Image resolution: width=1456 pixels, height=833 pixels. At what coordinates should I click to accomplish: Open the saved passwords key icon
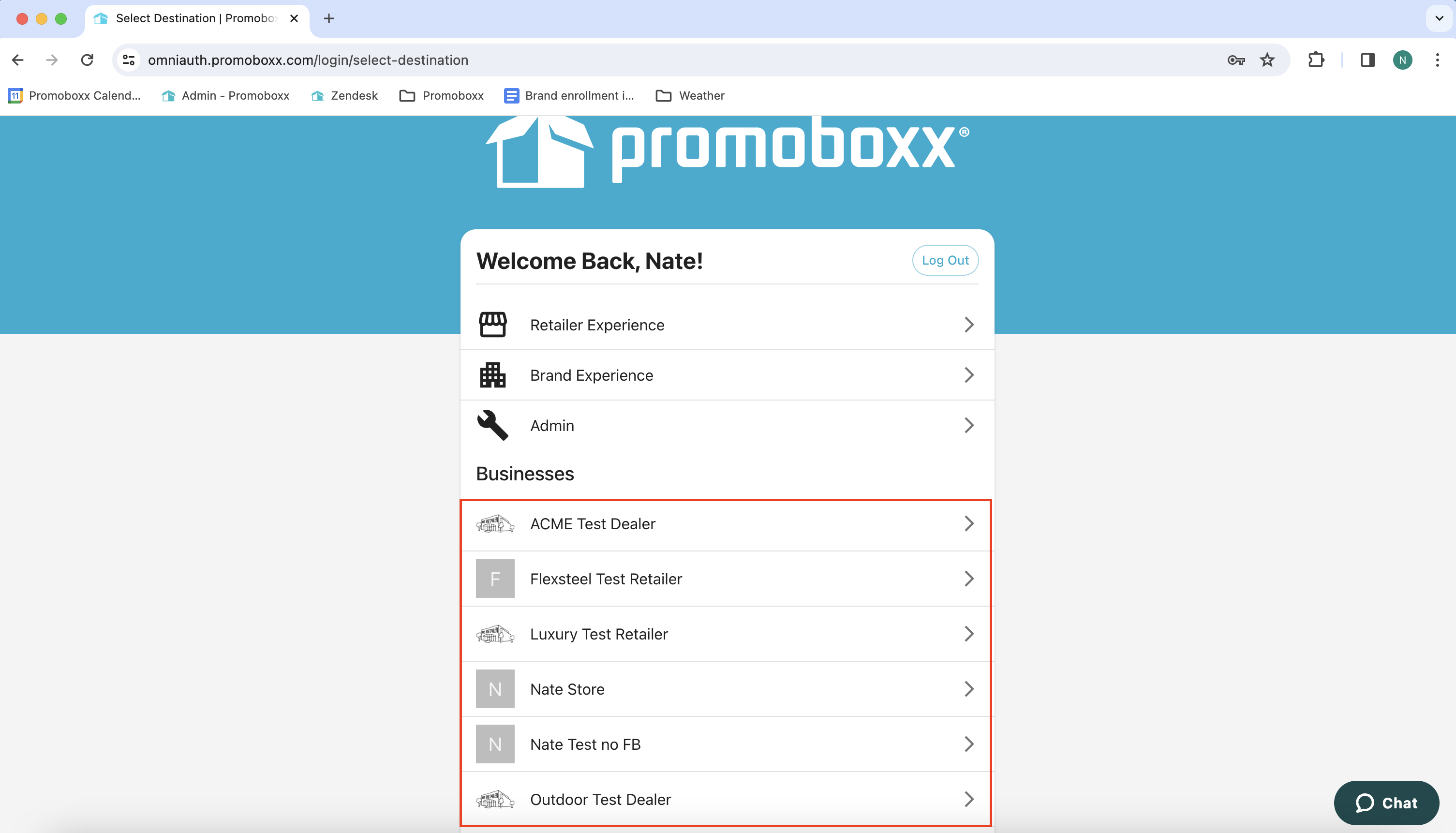coord(1236,59)
